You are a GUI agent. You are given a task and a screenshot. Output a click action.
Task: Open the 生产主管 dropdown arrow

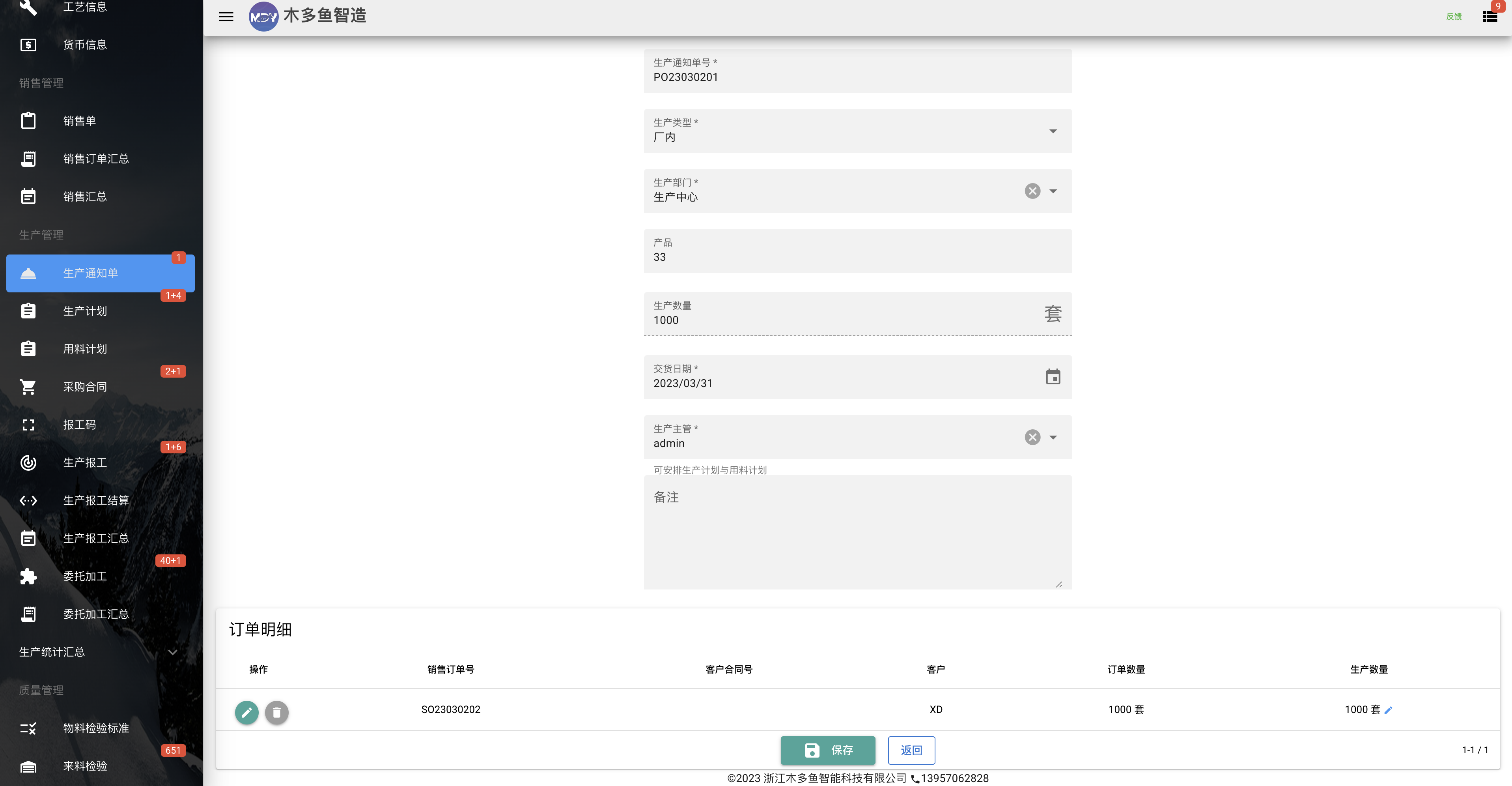click(1053, 437)
